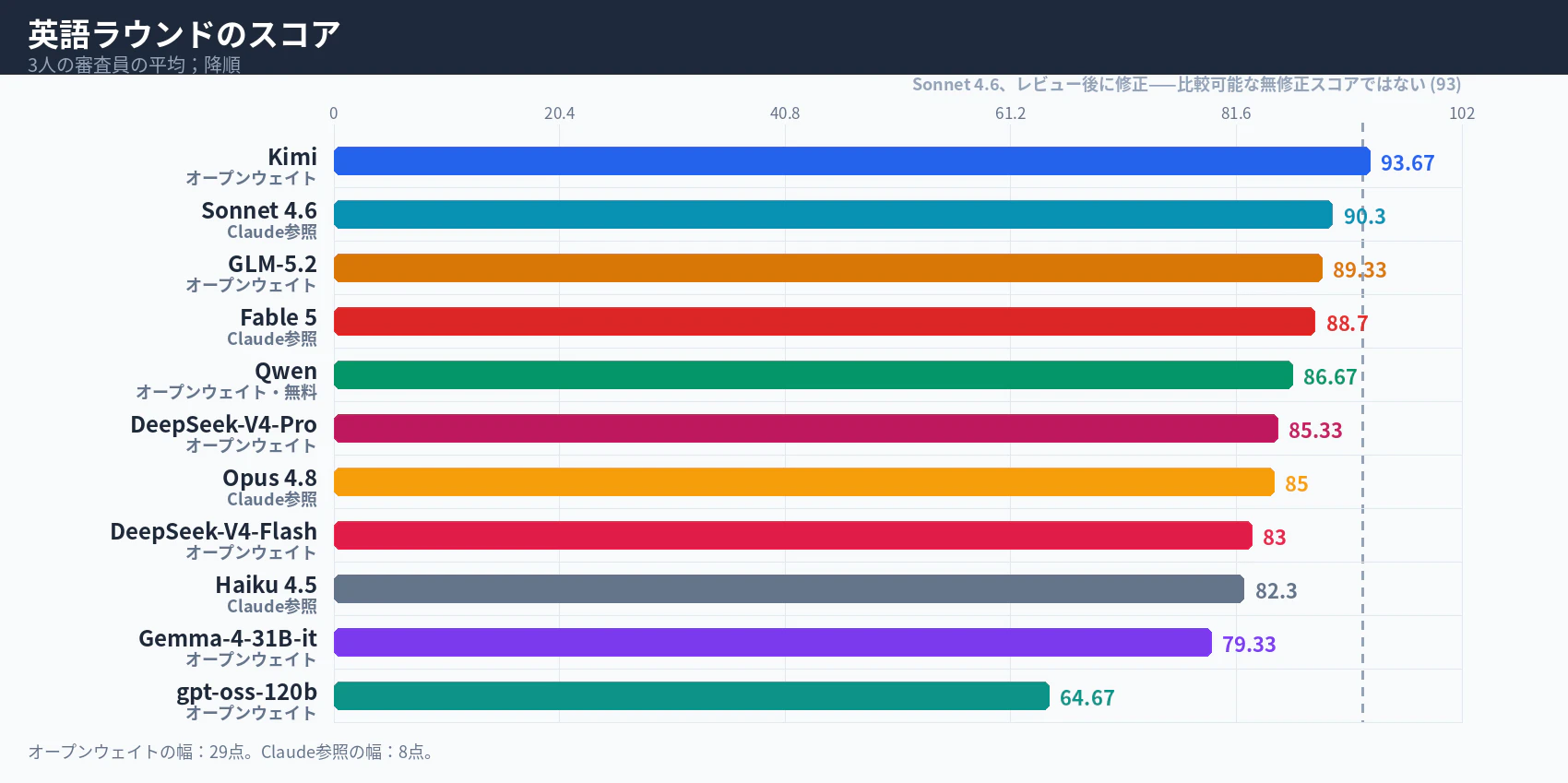Select the Haiku 4.5 model label
Screen dimensions: 1568x783
(x=266, y=585)
